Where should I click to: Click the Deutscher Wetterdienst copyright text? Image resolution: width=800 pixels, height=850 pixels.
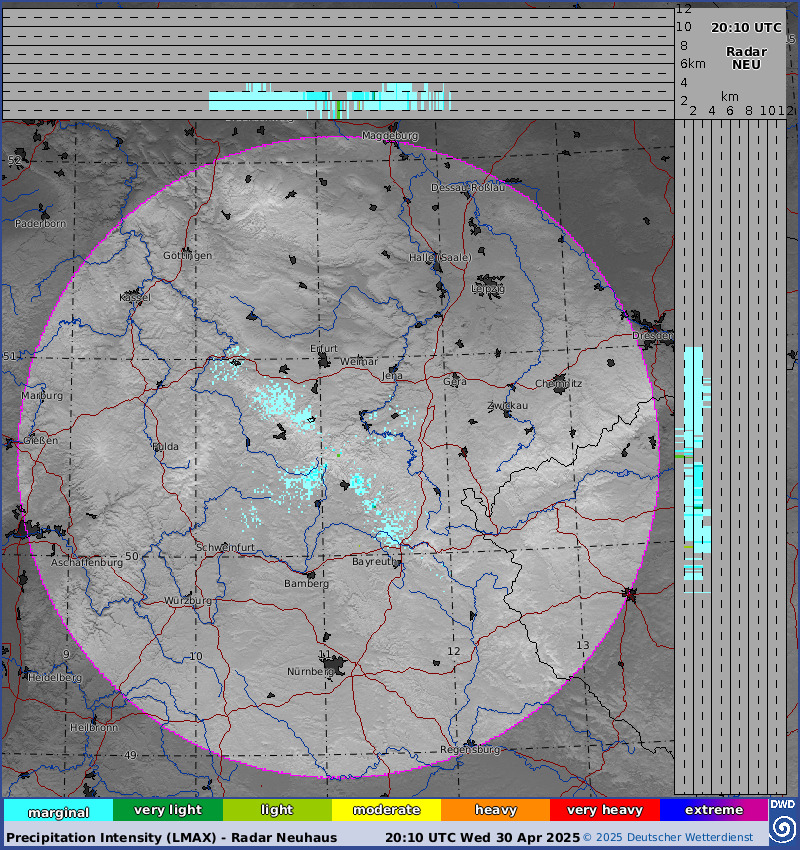pyautogui.click(x=674, y=837)
